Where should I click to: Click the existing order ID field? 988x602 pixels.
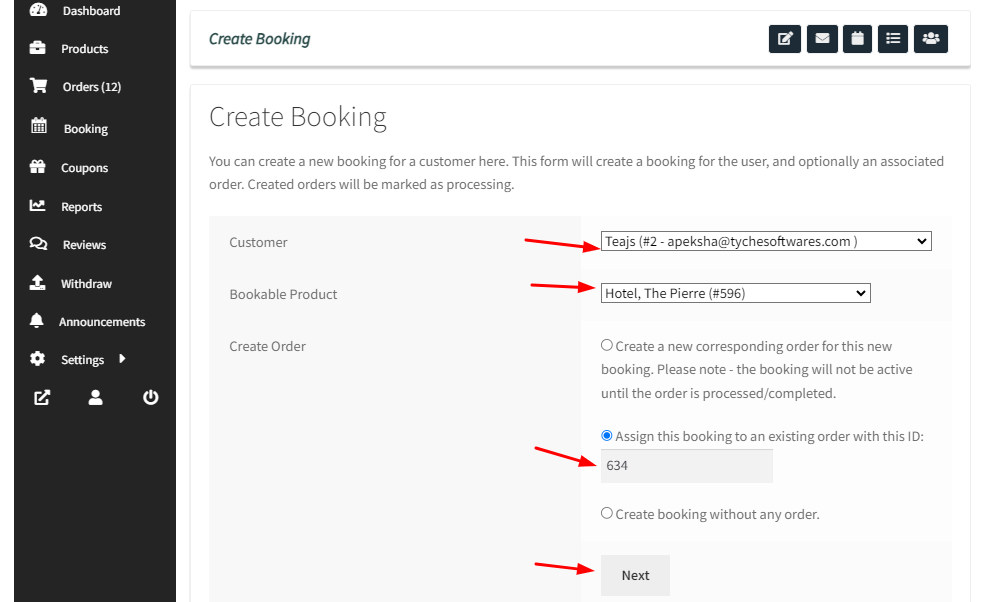(687, 466)
